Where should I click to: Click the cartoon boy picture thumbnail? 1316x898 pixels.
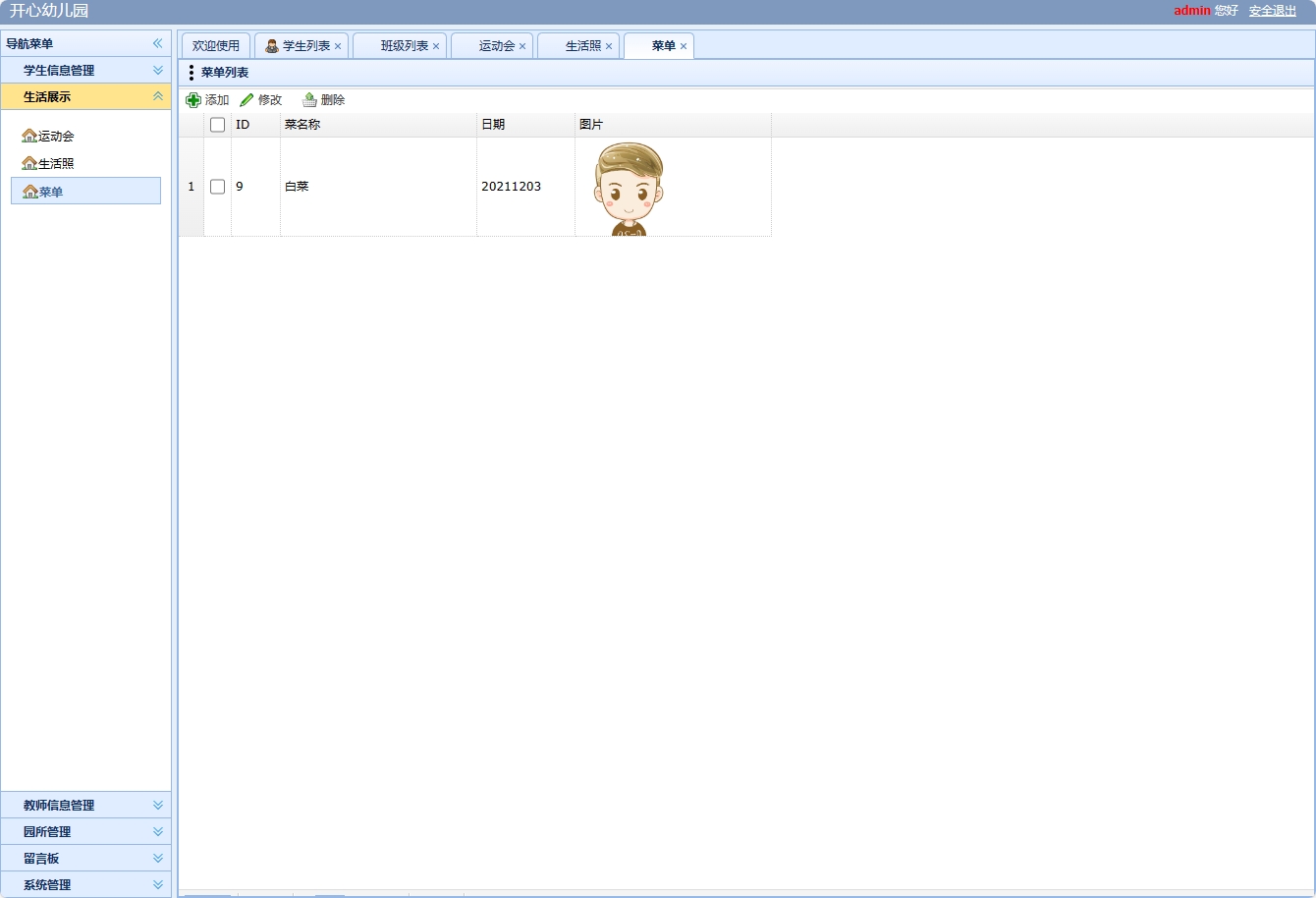click(629, 189)
